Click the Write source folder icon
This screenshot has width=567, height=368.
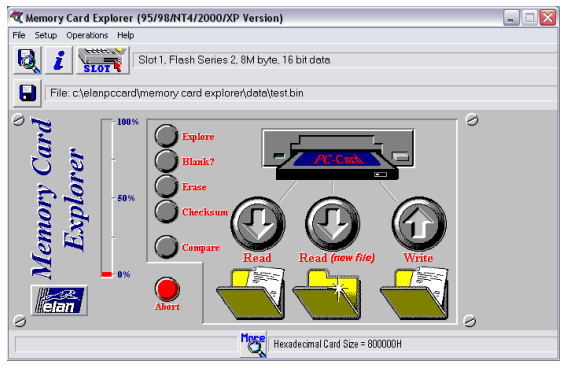tap(414, 294)
